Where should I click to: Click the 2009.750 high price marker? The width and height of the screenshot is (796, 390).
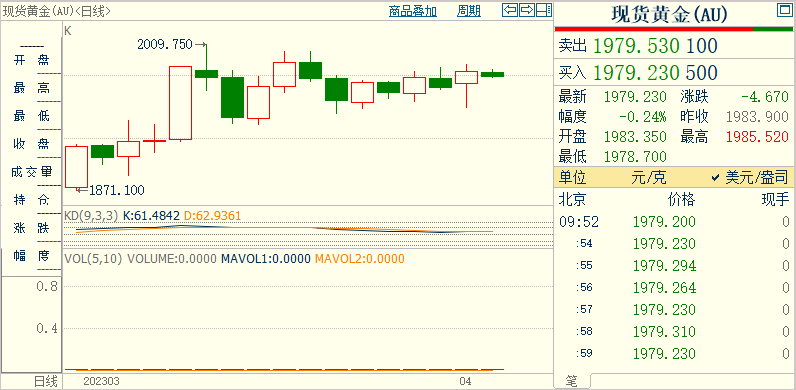(165, 45)
